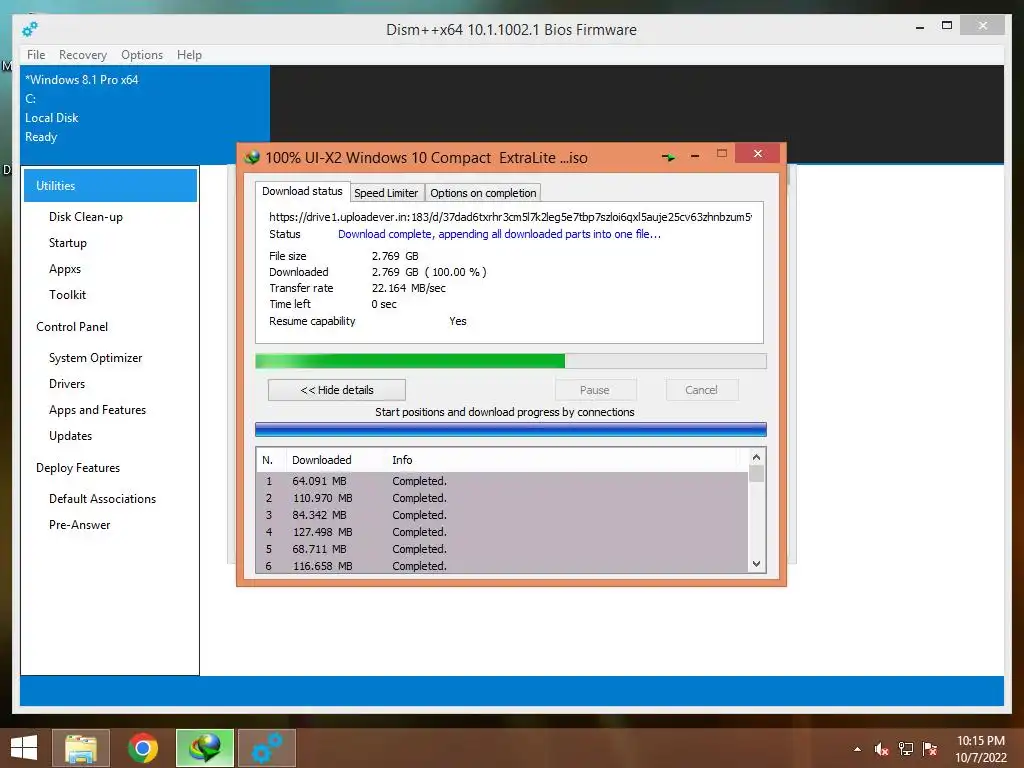Viewport: 1024px width, 768px height.
Task: Switch to Dism++ on the taskbar
Action: click(266, 748)
